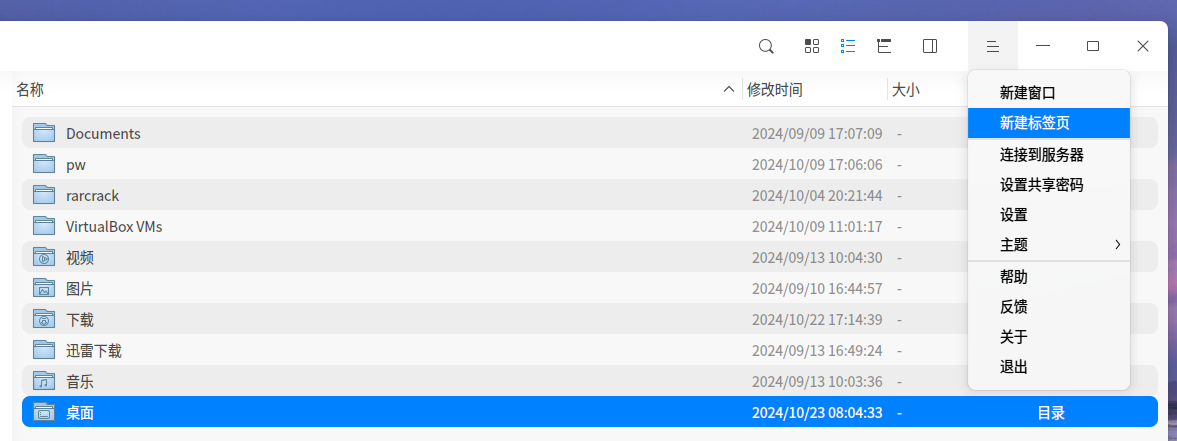This screenshot has width=1177, height=441.
Task: Click date 2024/10/09 17:06:06
Action: (x=817, y=165)
